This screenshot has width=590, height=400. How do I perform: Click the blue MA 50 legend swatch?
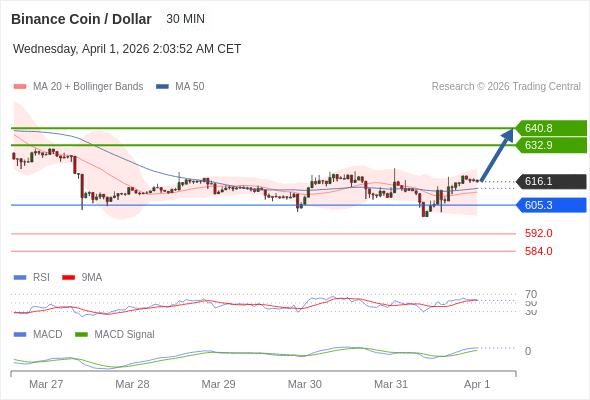[x=162, y=87]
